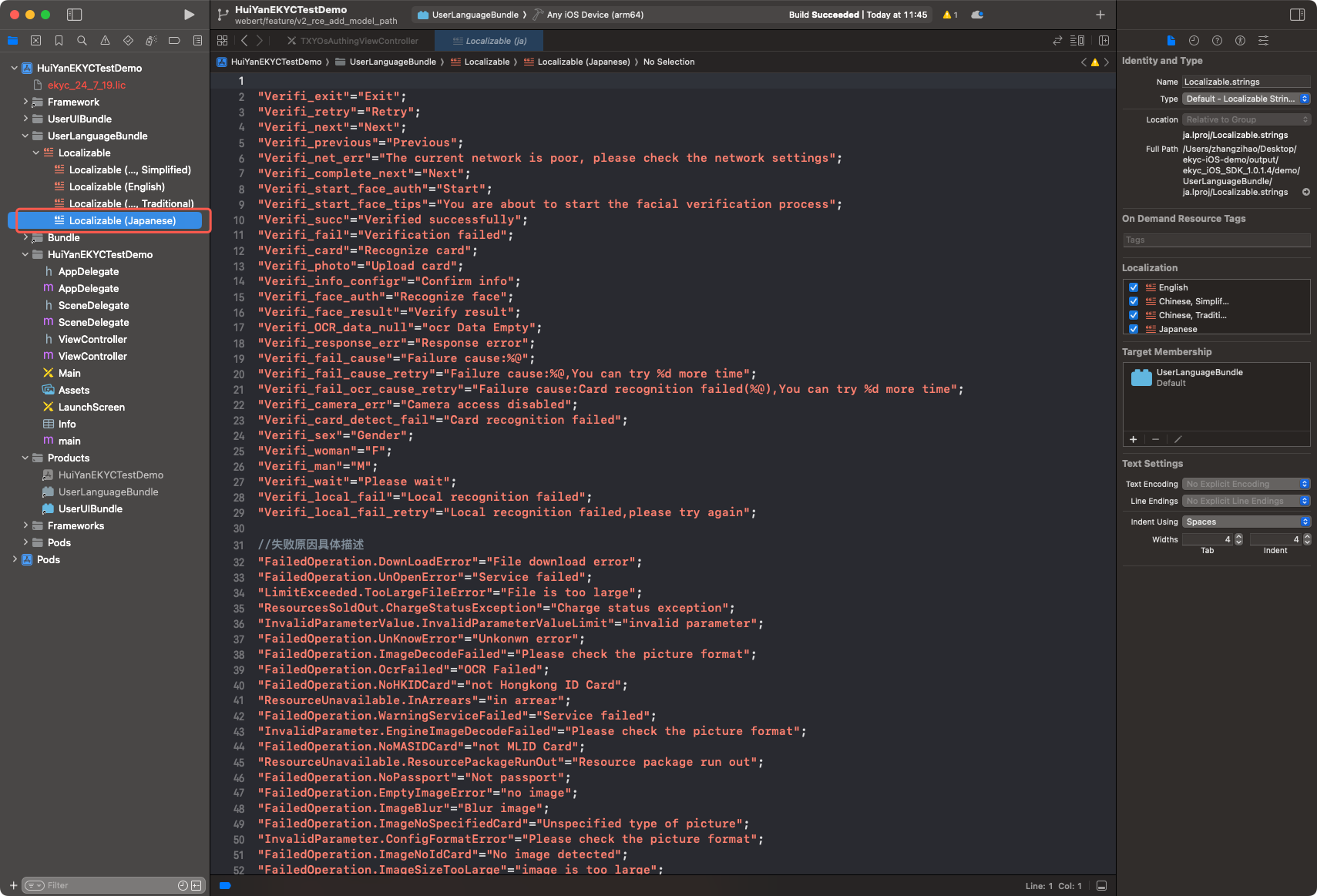Open the Find navigator magnifier icon
This screenshot has height=896, width=1317.
pyautogui.click(x=82, y=41)
